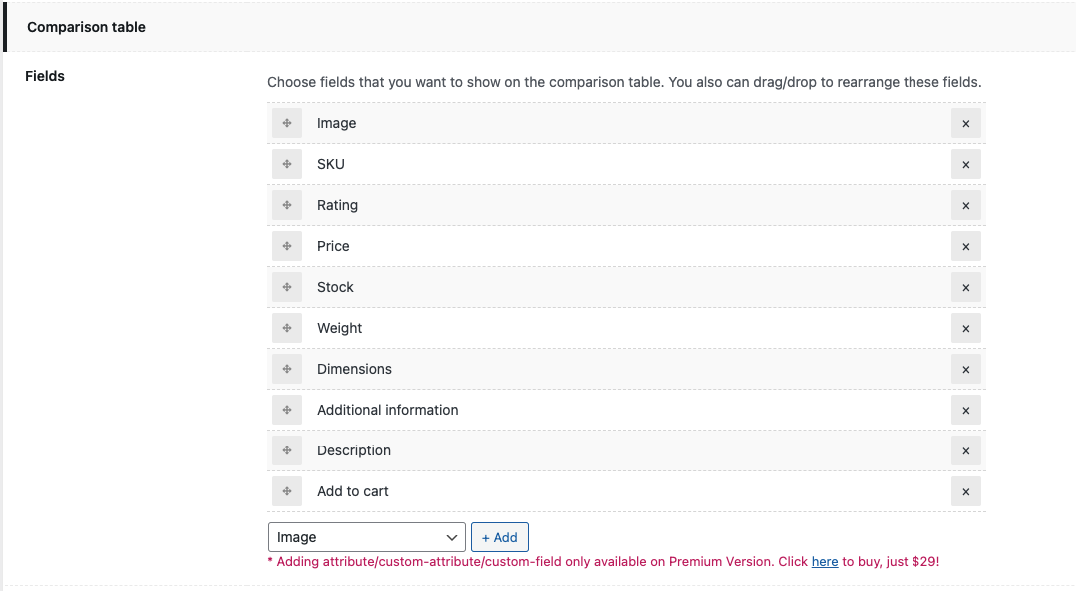Grab the drag handle for Image
1076x591 pixels.
(x=287, y=123)
